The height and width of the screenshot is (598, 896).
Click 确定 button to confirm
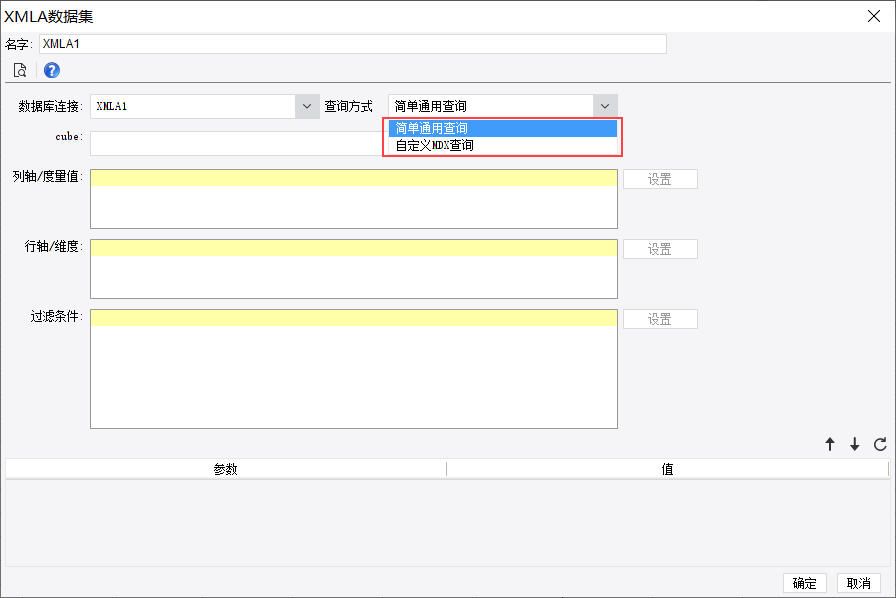point(805,583)
